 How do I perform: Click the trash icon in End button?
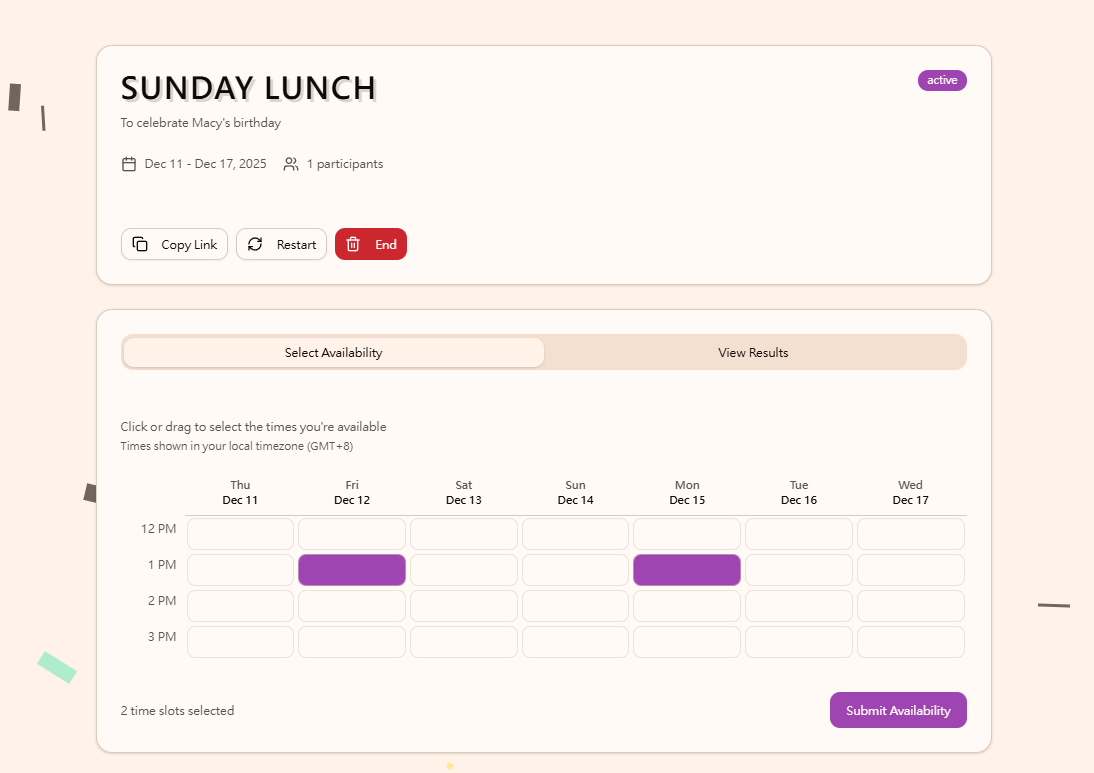pos(352,243)
